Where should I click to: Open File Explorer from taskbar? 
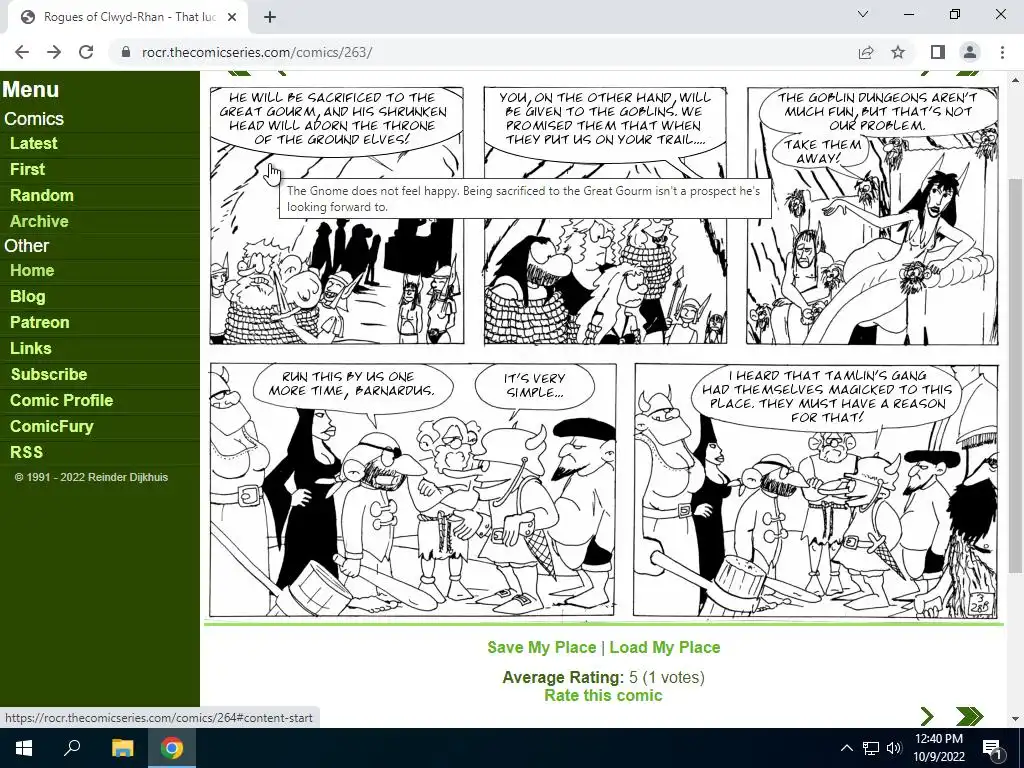(x=122, y=748)
